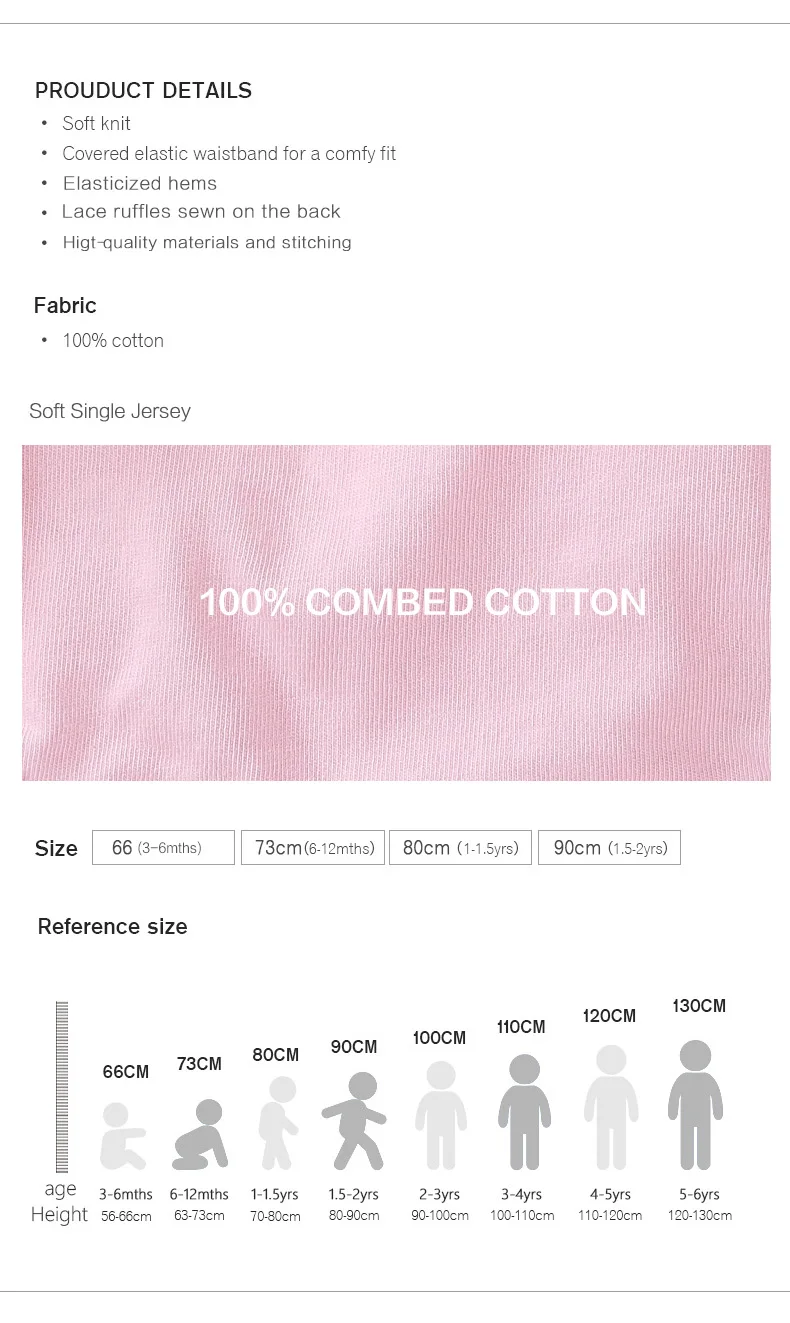Image resolution: width=790 pixels, height=1323 pixels.
Task: Pick the 80cm (1-1.5yrs) size box
Action: pos(460,848)
